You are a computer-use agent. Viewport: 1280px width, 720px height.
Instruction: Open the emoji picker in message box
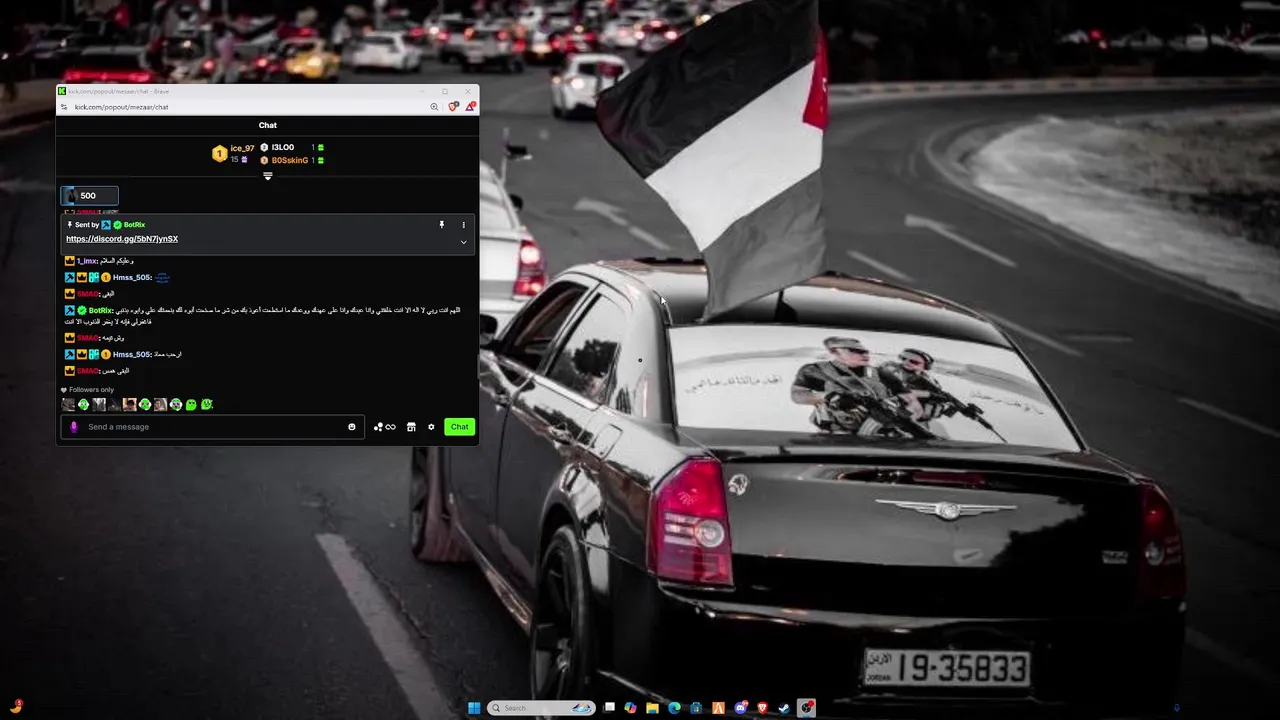[x=351, y=427]
